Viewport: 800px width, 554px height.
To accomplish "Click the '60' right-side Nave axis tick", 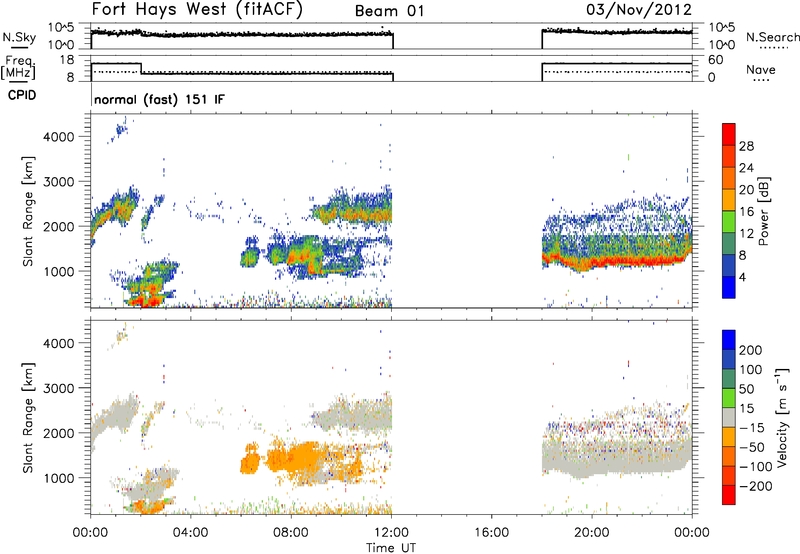I will pyautogui.click(x=716, y=60).
